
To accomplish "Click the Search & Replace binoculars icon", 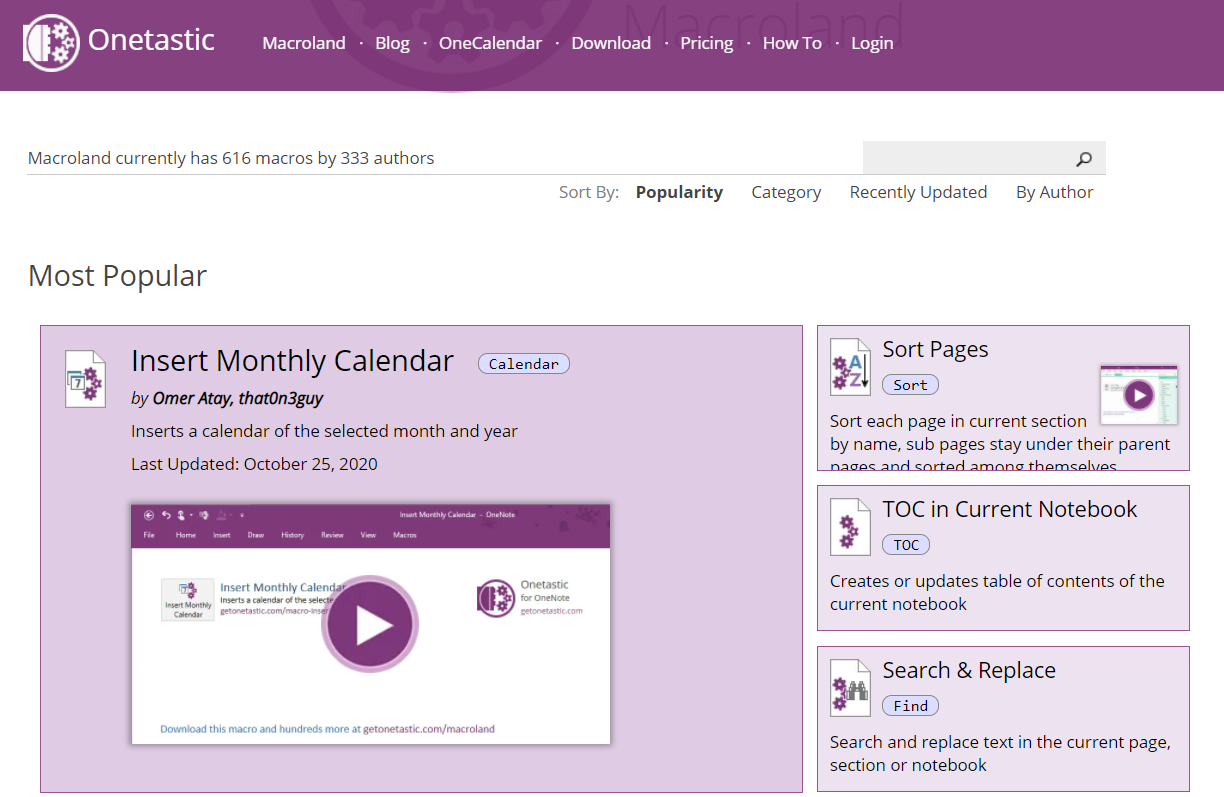I will coord(851,688).
